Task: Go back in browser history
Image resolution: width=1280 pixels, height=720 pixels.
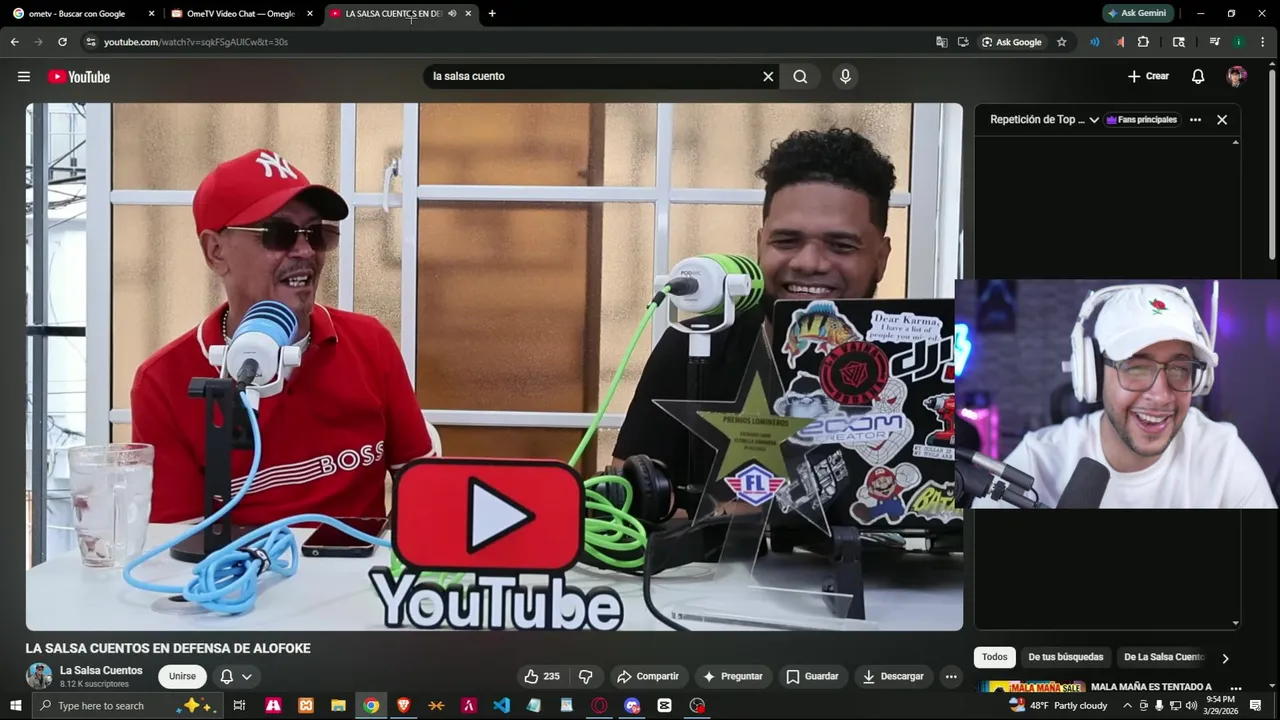Action: (x=14, y=42)
